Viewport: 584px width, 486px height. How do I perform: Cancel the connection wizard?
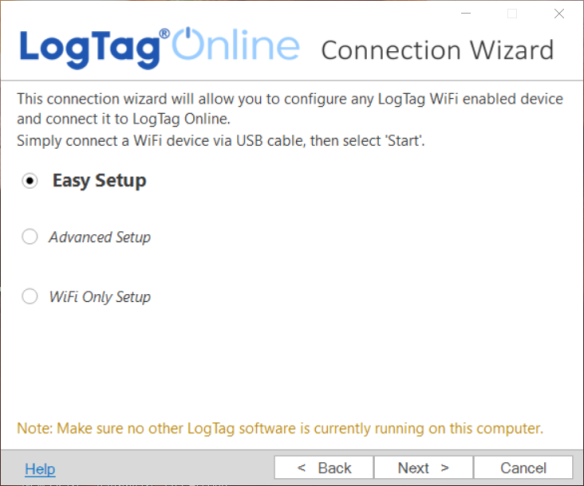523,467
